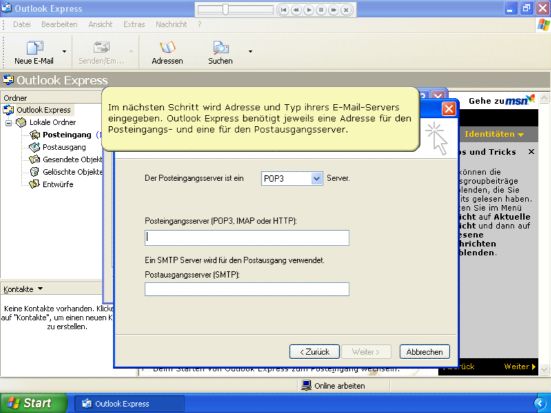Screen dimensions: 551x413
Task: Open the Gesendete Objekte folder
Action: pyautogui.click(x=72, y=159)
